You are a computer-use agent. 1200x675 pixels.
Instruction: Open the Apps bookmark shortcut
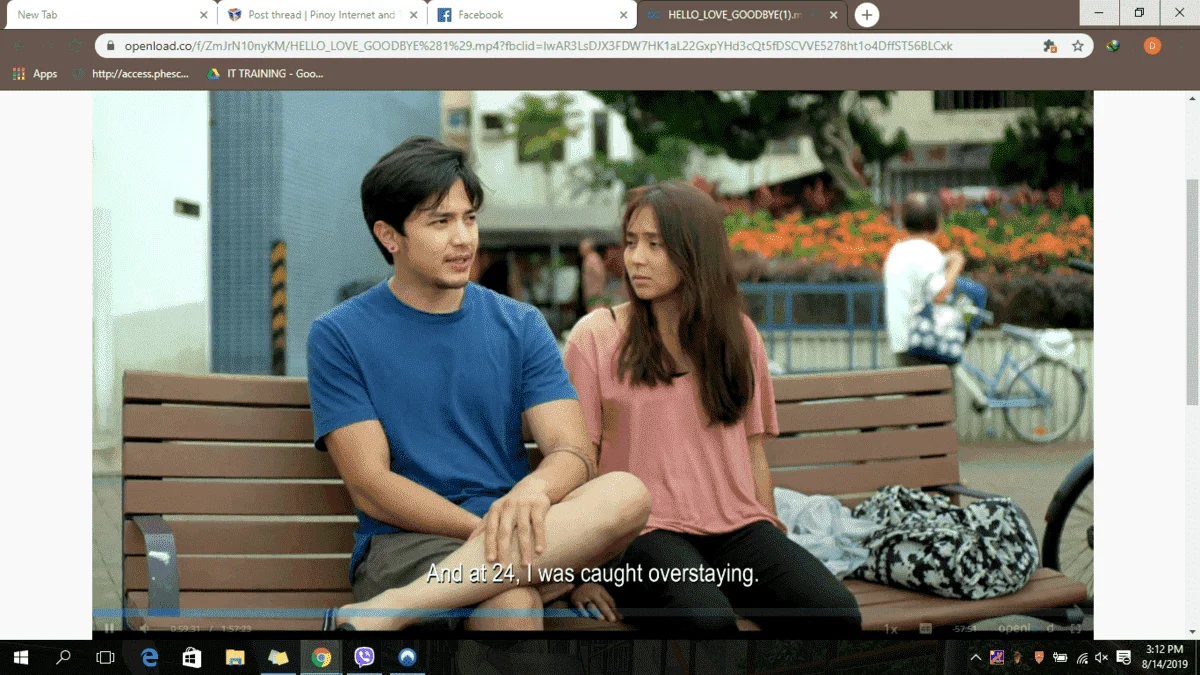(x=35, y=74)
